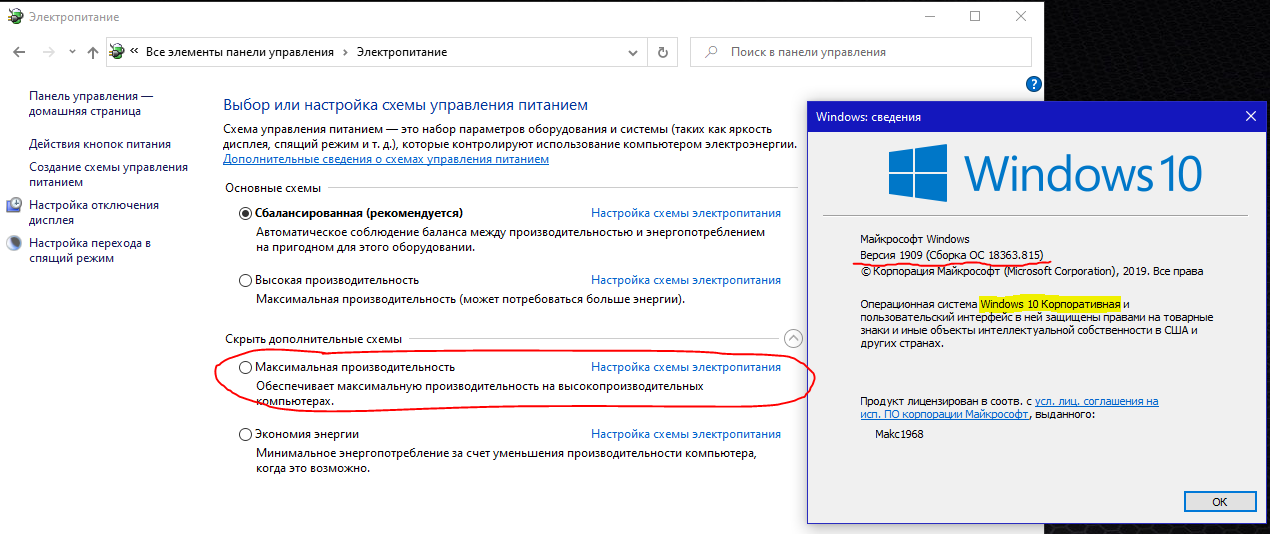The image size is (1270, 534).
Task: Open 'Создание схемы управления питанием' link
Action: pos(108,175)
